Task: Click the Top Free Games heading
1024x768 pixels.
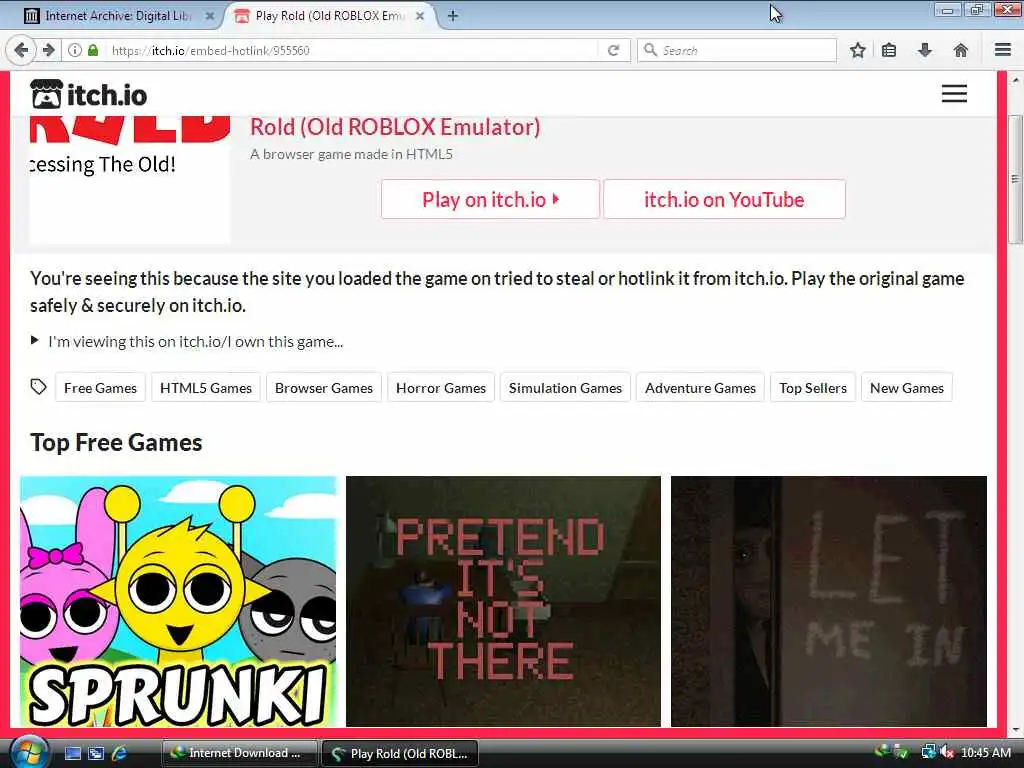Action: point(116,442)
